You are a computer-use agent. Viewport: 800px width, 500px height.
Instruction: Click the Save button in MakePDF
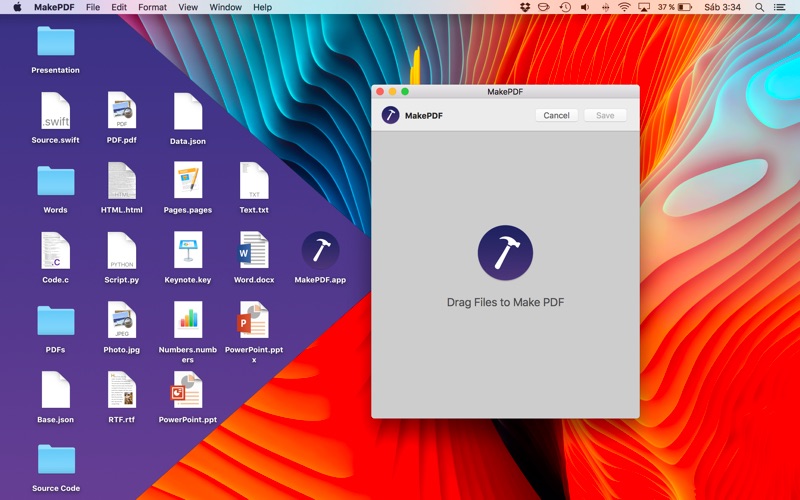pyautogui.click(x=605, y=115)
